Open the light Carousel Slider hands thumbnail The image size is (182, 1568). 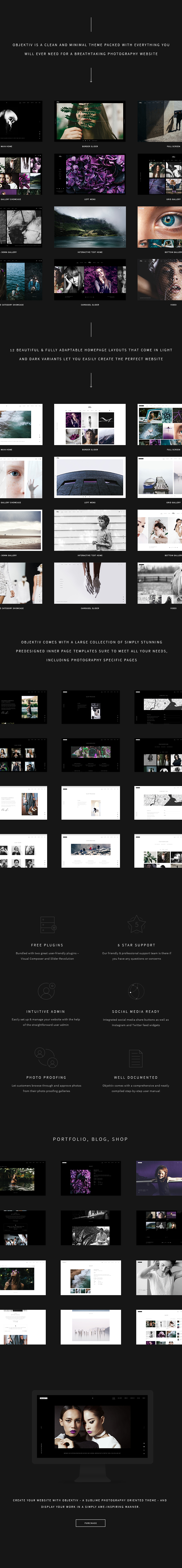[x=90, y=583]
